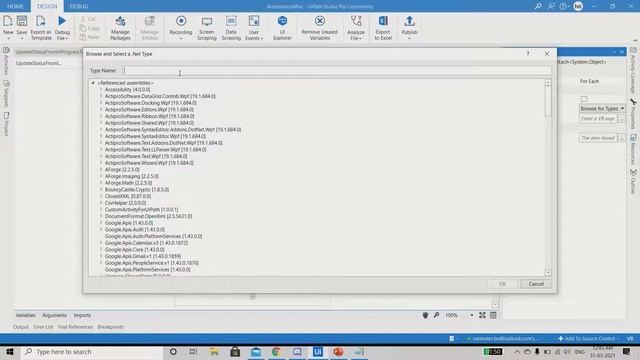Expand the Accessibility [4.0.0.0] node

(101, 89)
